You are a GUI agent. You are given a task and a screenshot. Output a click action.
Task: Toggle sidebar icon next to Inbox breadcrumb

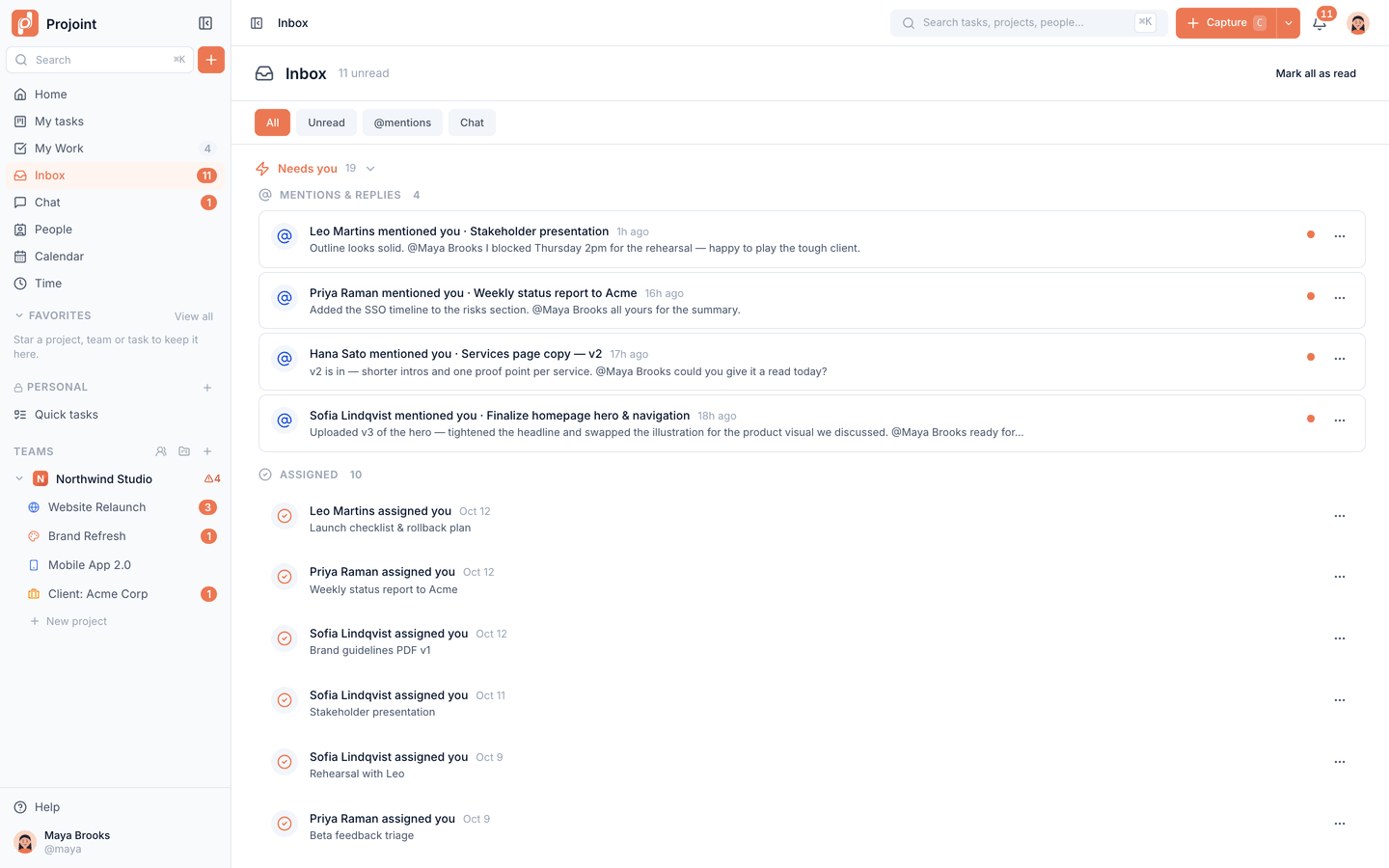(x=257, y=23)
